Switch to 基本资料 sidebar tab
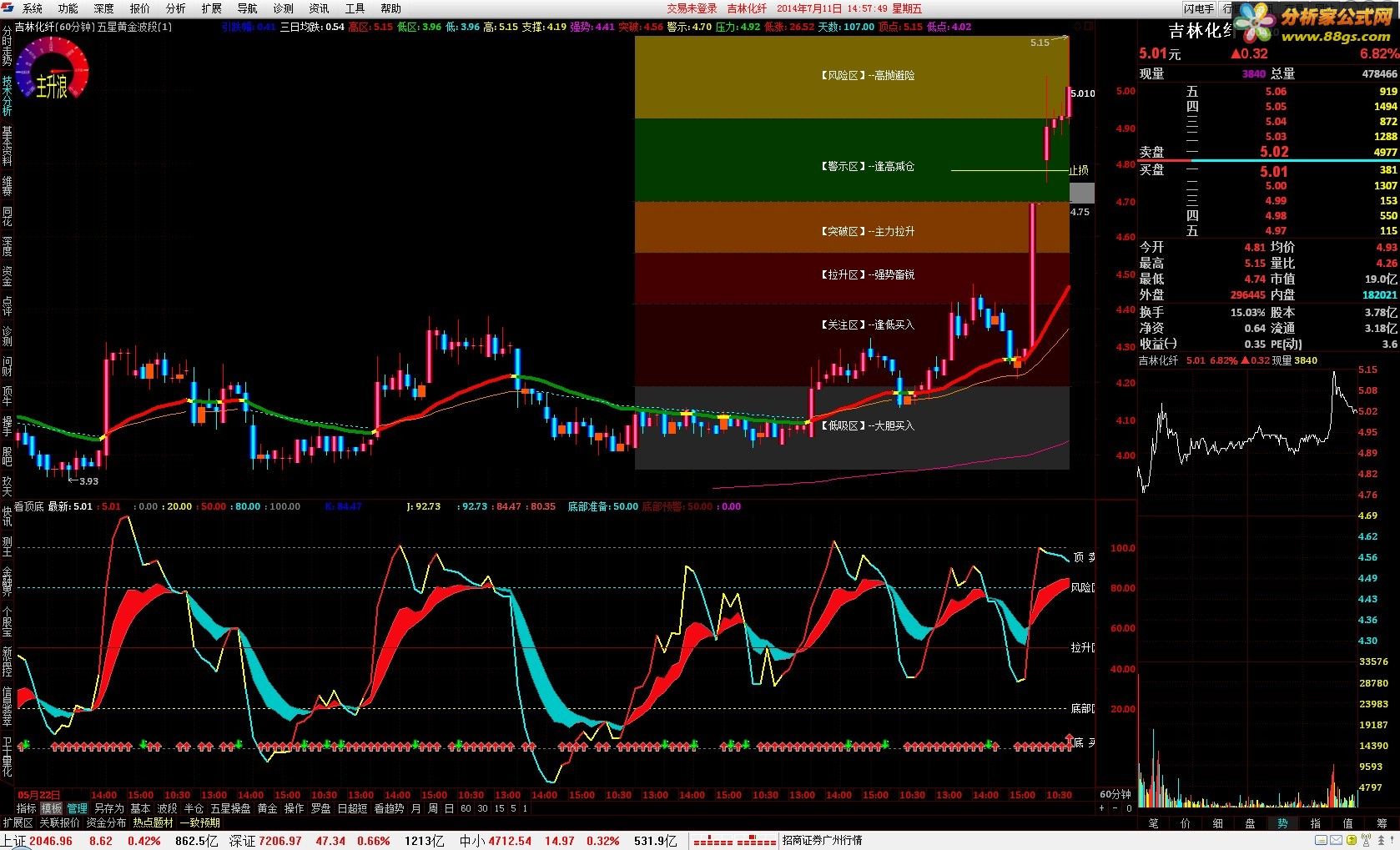The image size is (1400, 850). click(x=7, y=146)
